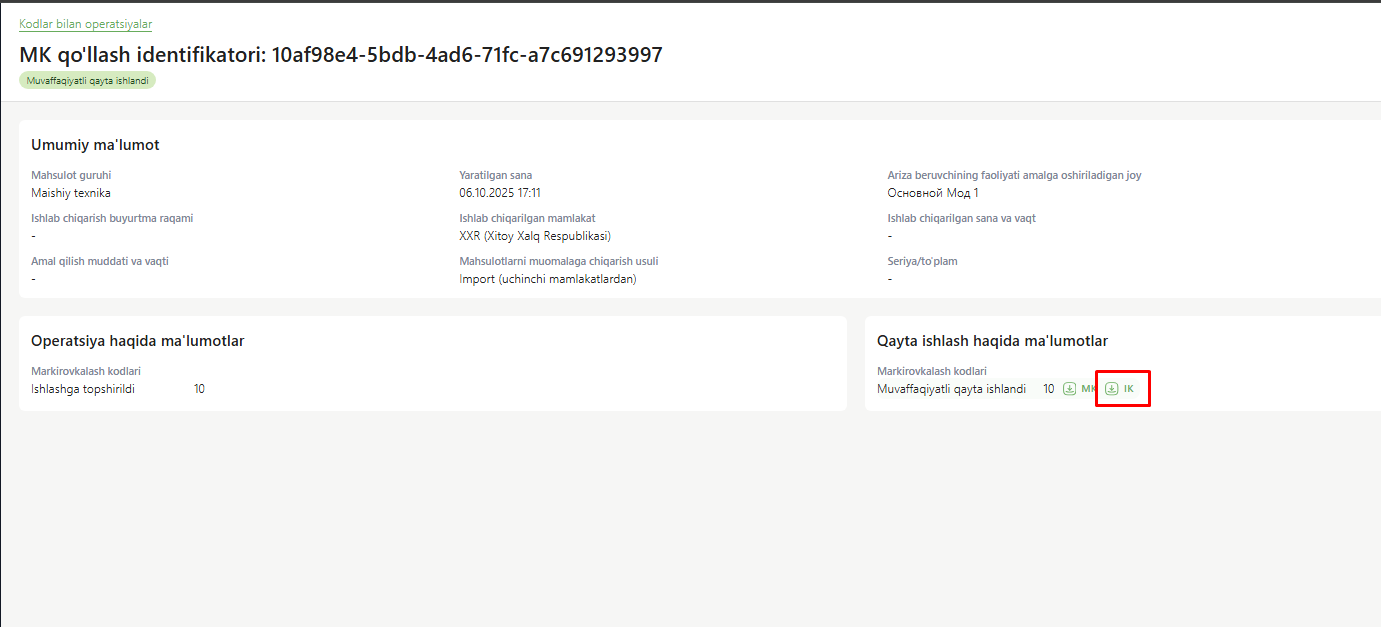1381x627 pixels.
Task: Click the 'Основной Мод 1' activity location value
Action: pyautogui.click(x=933, y=193)
